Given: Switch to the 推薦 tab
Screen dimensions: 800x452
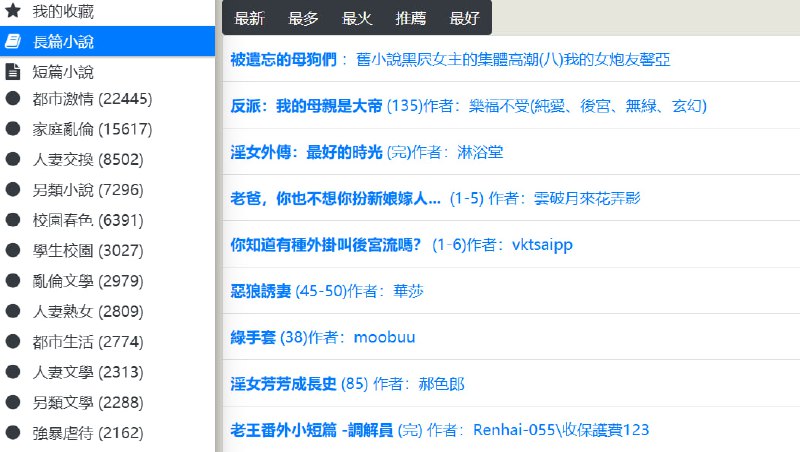Looking at the screenshot, I should click(x=411, y=19).
